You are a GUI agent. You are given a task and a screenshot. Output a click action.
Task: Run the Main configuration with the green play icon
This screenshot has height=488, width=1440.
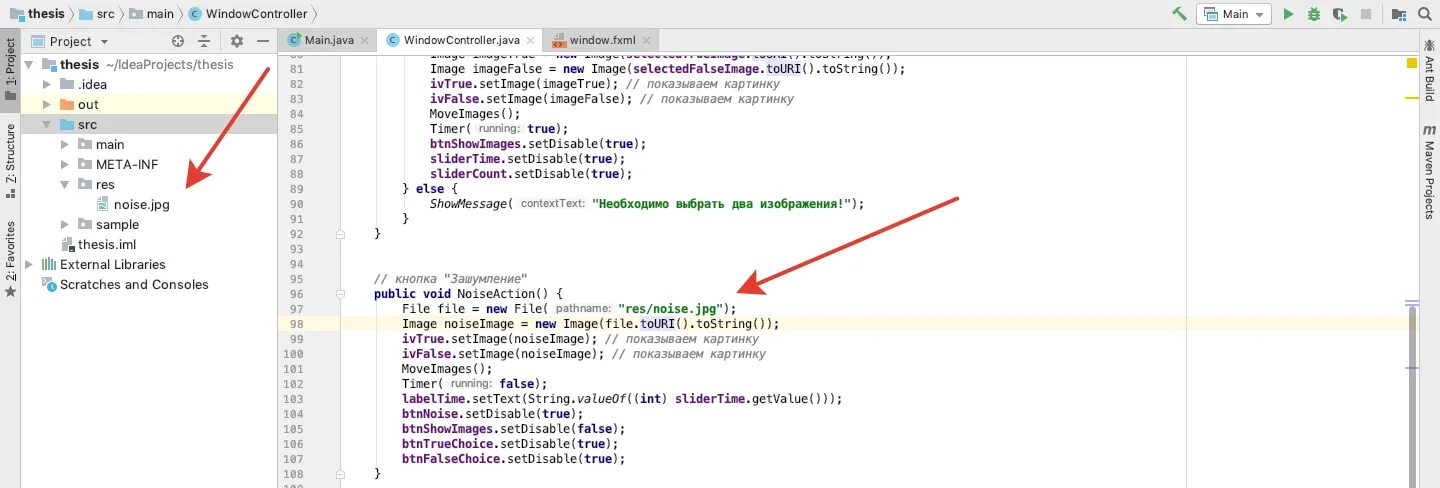tap(1289, 14)
